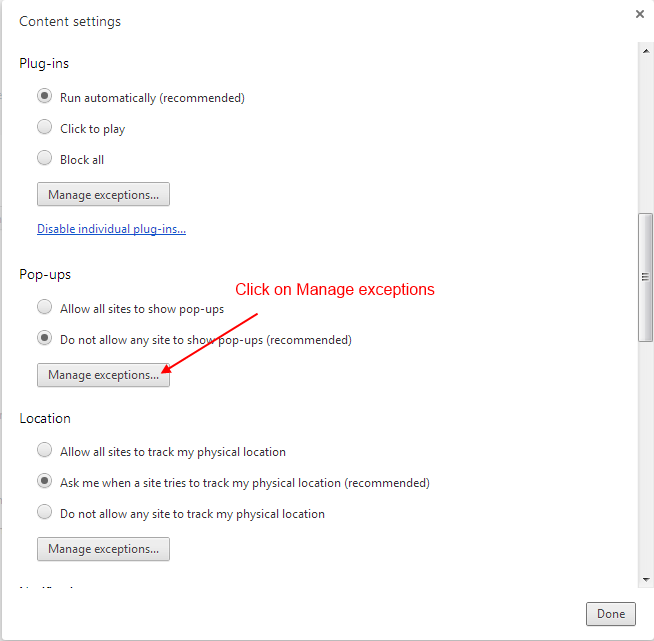Open the Disable individual plug-ins link
654x641 pixels.
[111, 229]
